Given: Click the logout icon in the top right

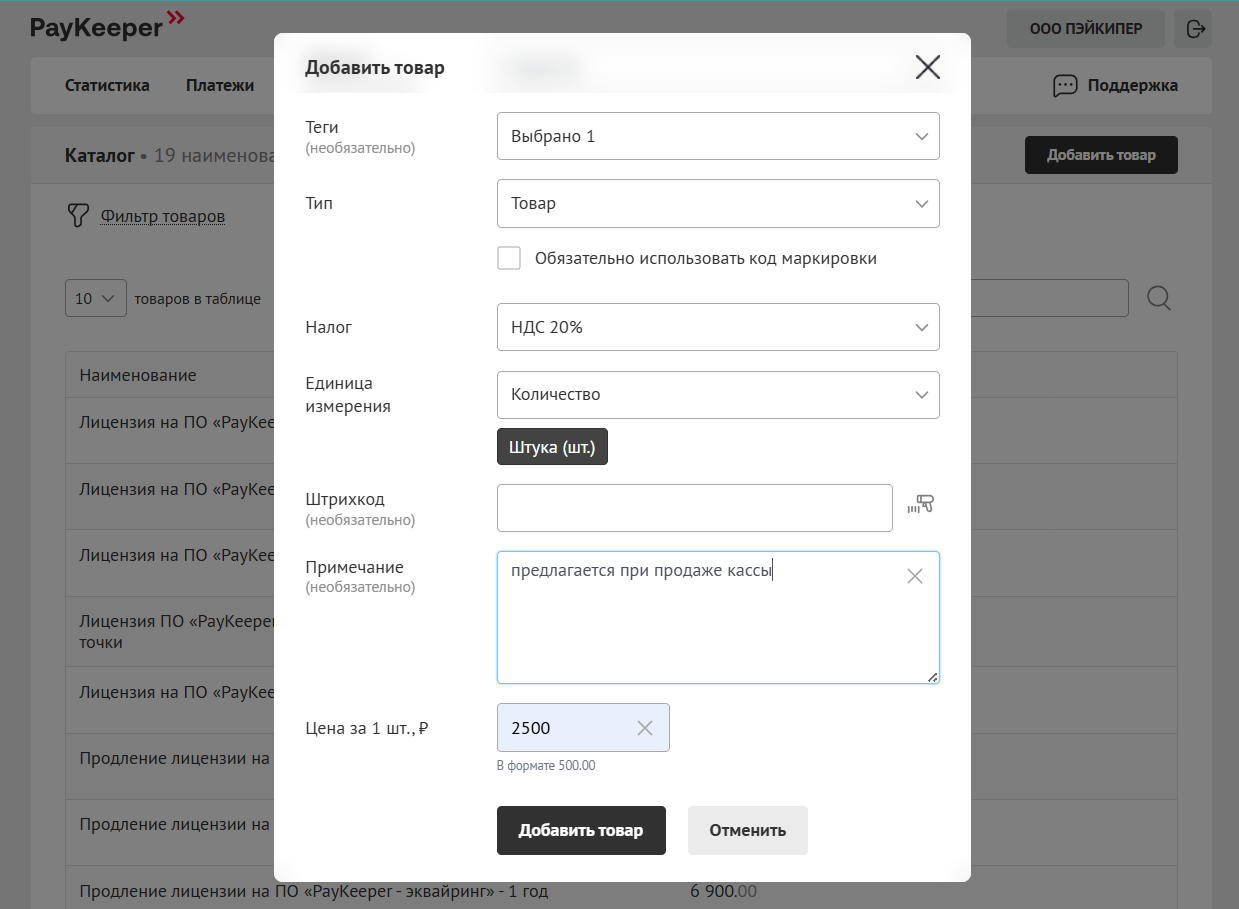Looking at the screenshot, I should click(1195, 29).
